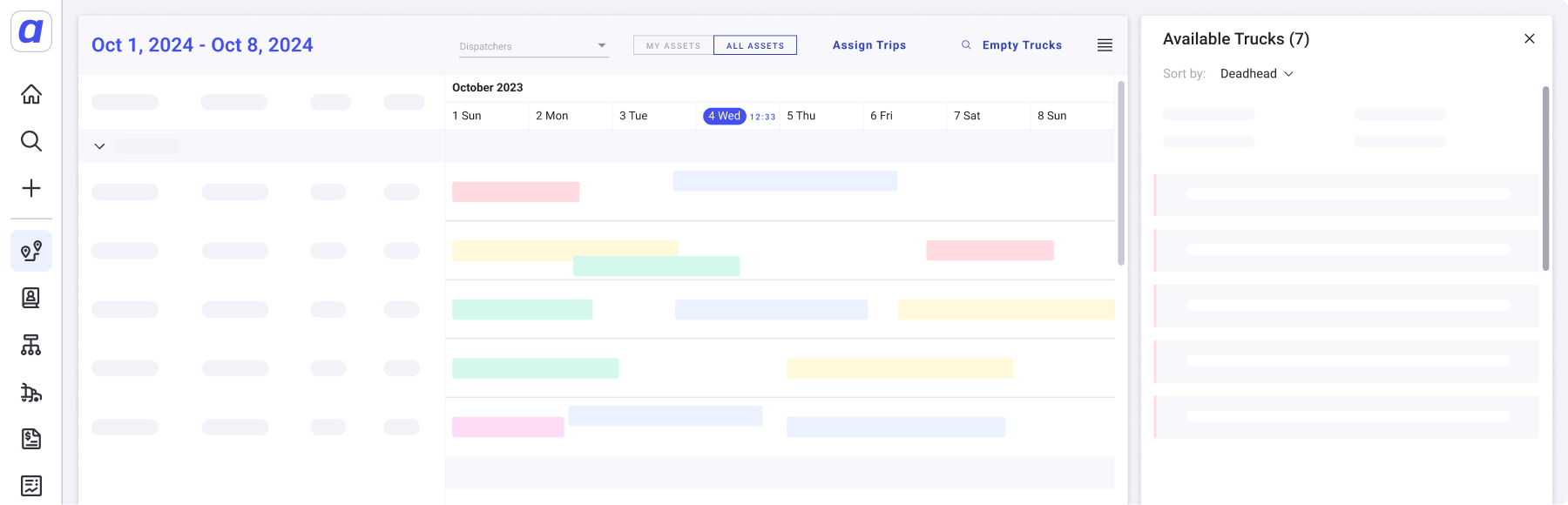
Task: Click the Oct 1, 2024 - Oct 8, 2024 date range
Action: (x=202, y=45)
